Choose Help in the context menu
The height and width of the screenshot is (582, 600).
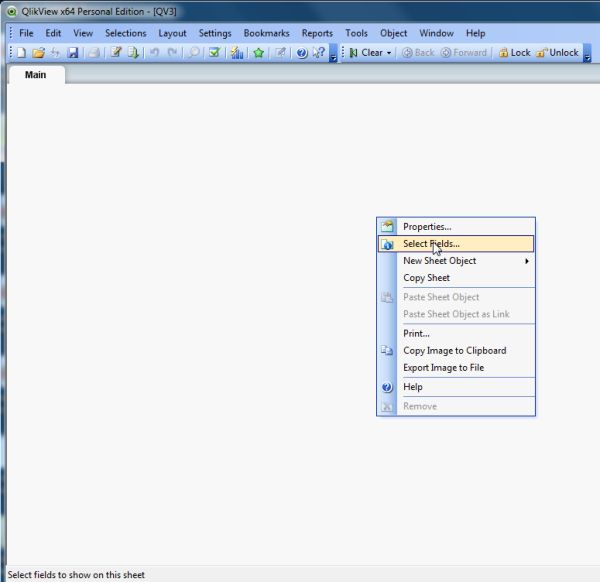(456, 387)
